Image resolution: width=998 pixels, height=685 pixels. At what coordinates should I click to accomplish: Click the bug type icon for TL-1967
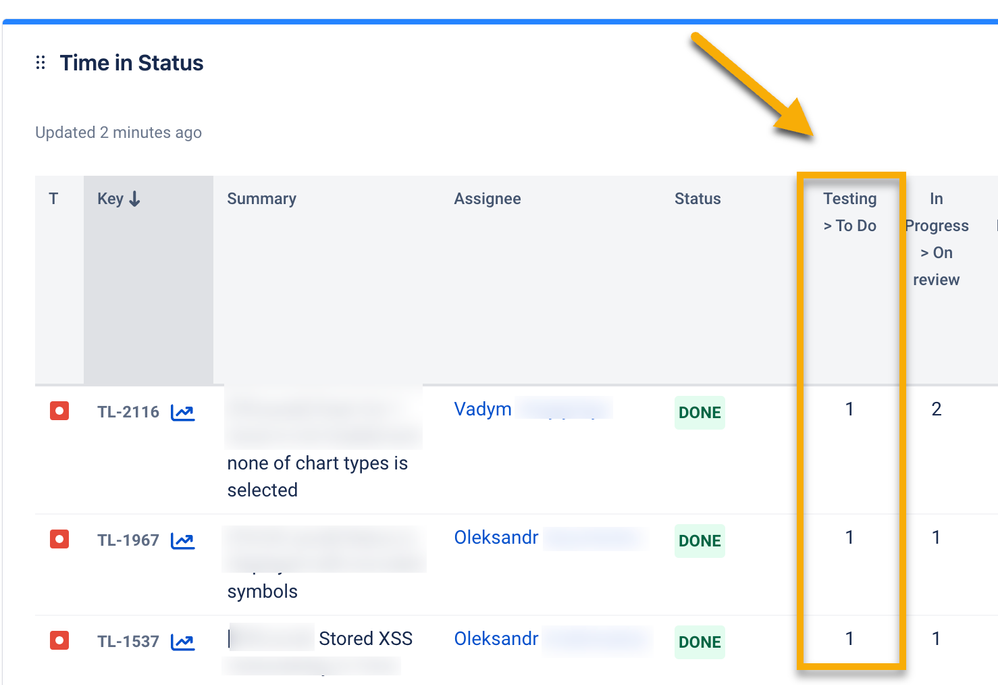click(x=60, y=540)
